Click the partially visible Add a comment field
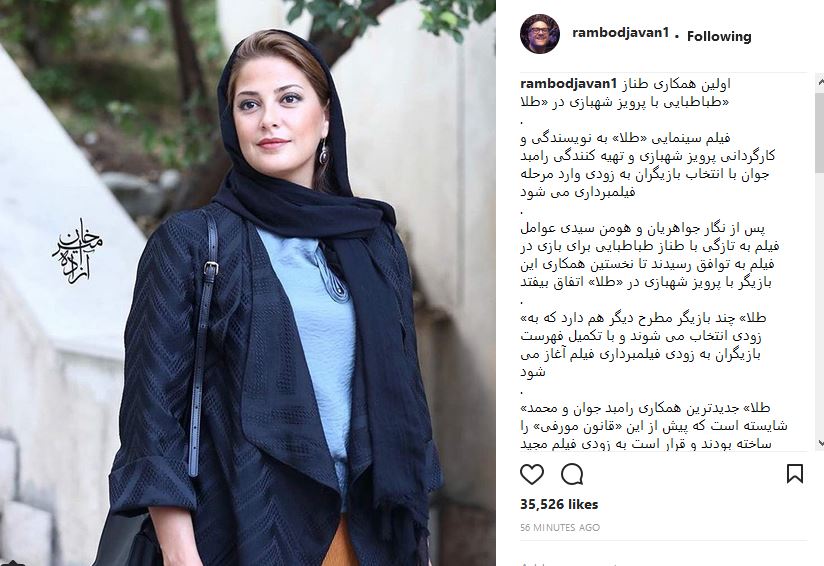This screenshot has height=566, width=824. point(663,562)
